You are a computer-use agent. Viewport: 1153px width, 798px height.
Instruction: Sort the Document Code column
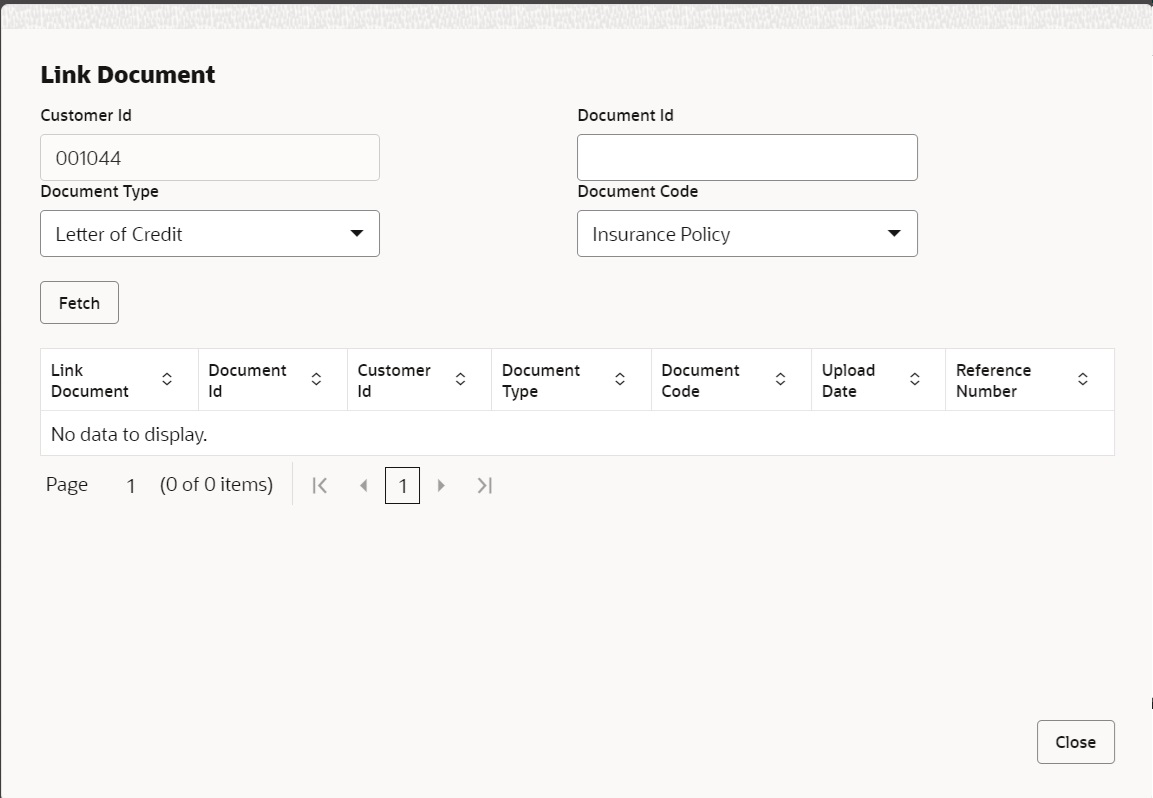click(780, 379)
